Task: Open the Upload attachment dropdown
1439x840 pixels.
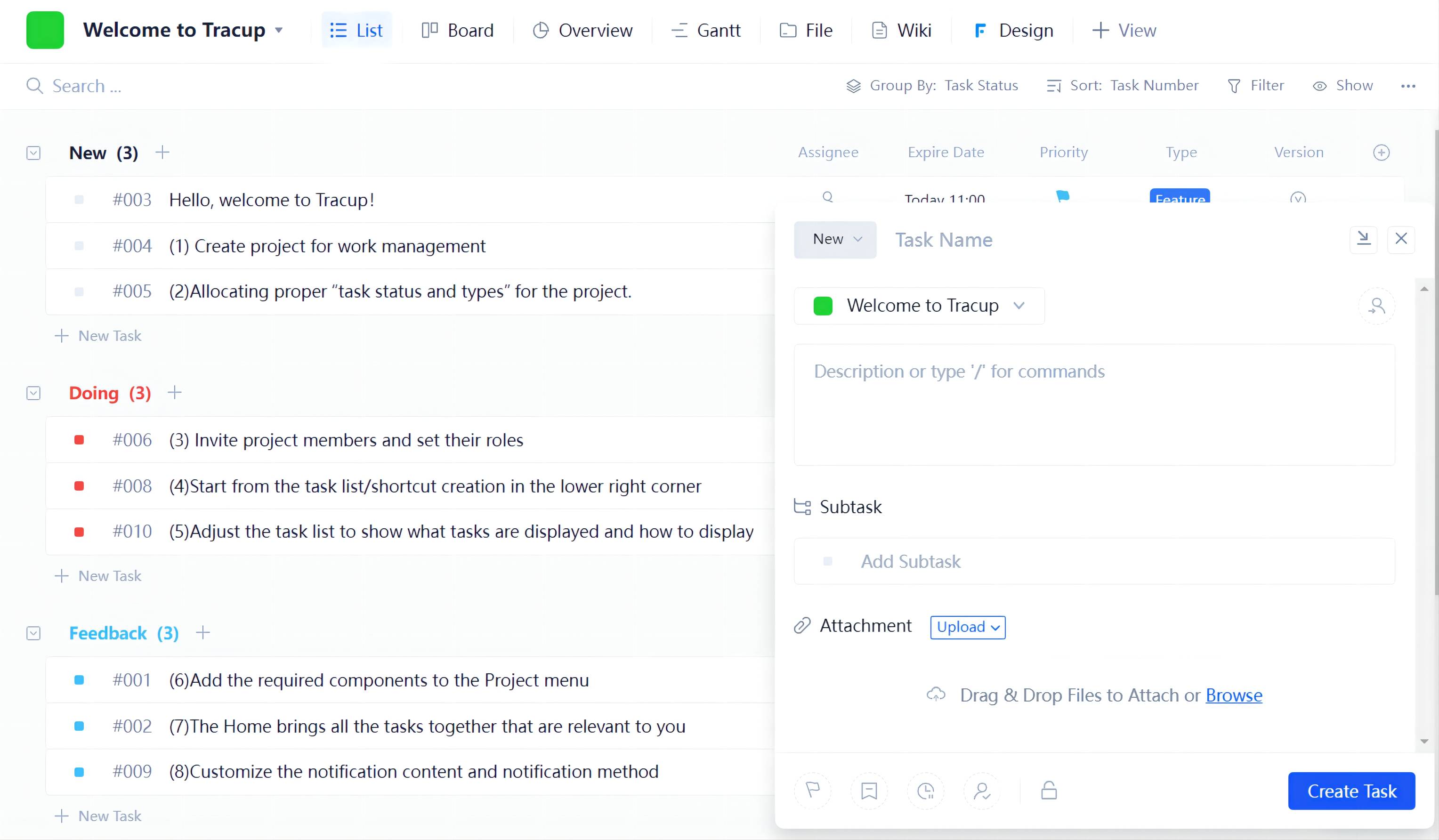Action: coord(967,627)
